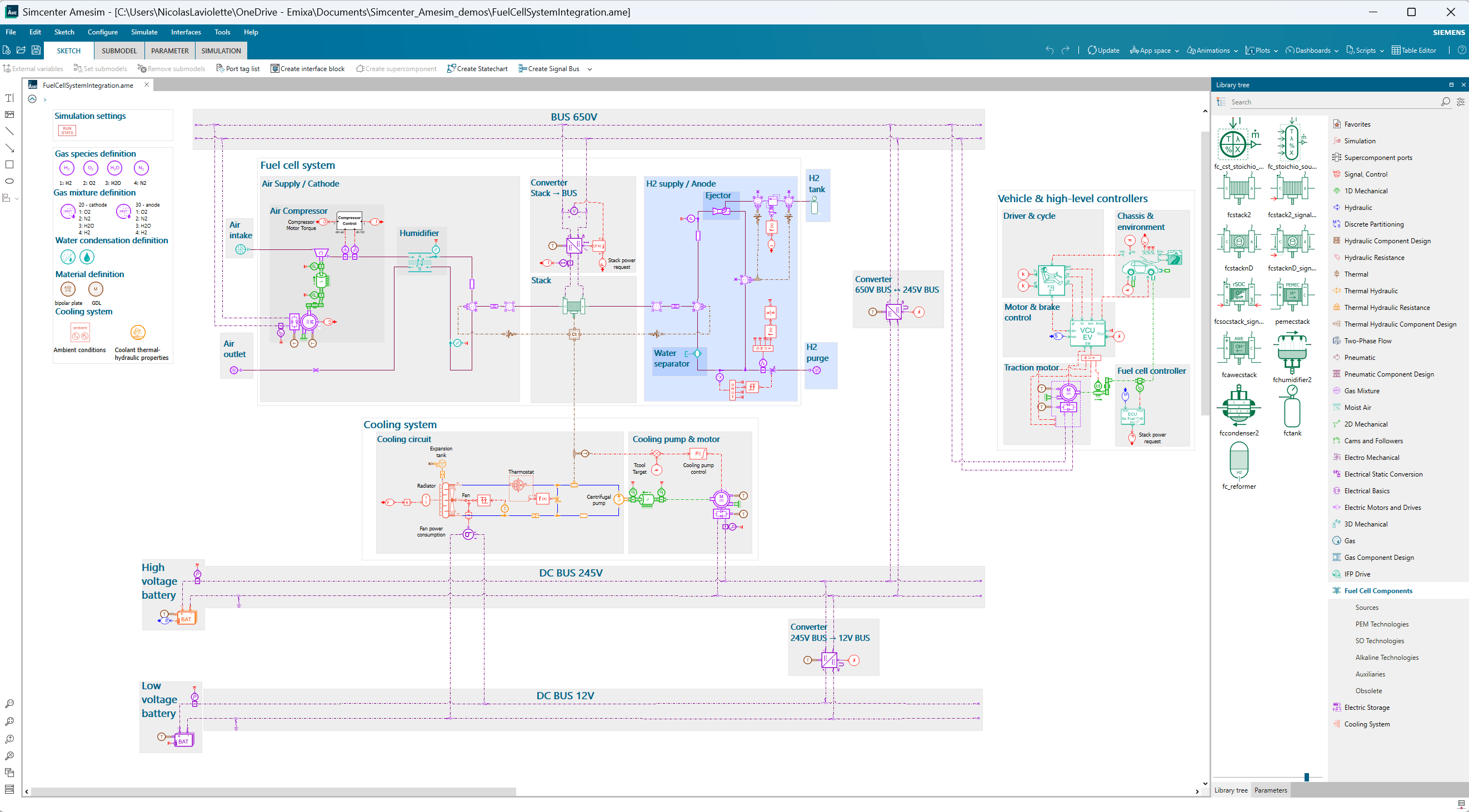Select the H2 gas species icon
Screen dimensions: 1469x812
pos(67,168)
